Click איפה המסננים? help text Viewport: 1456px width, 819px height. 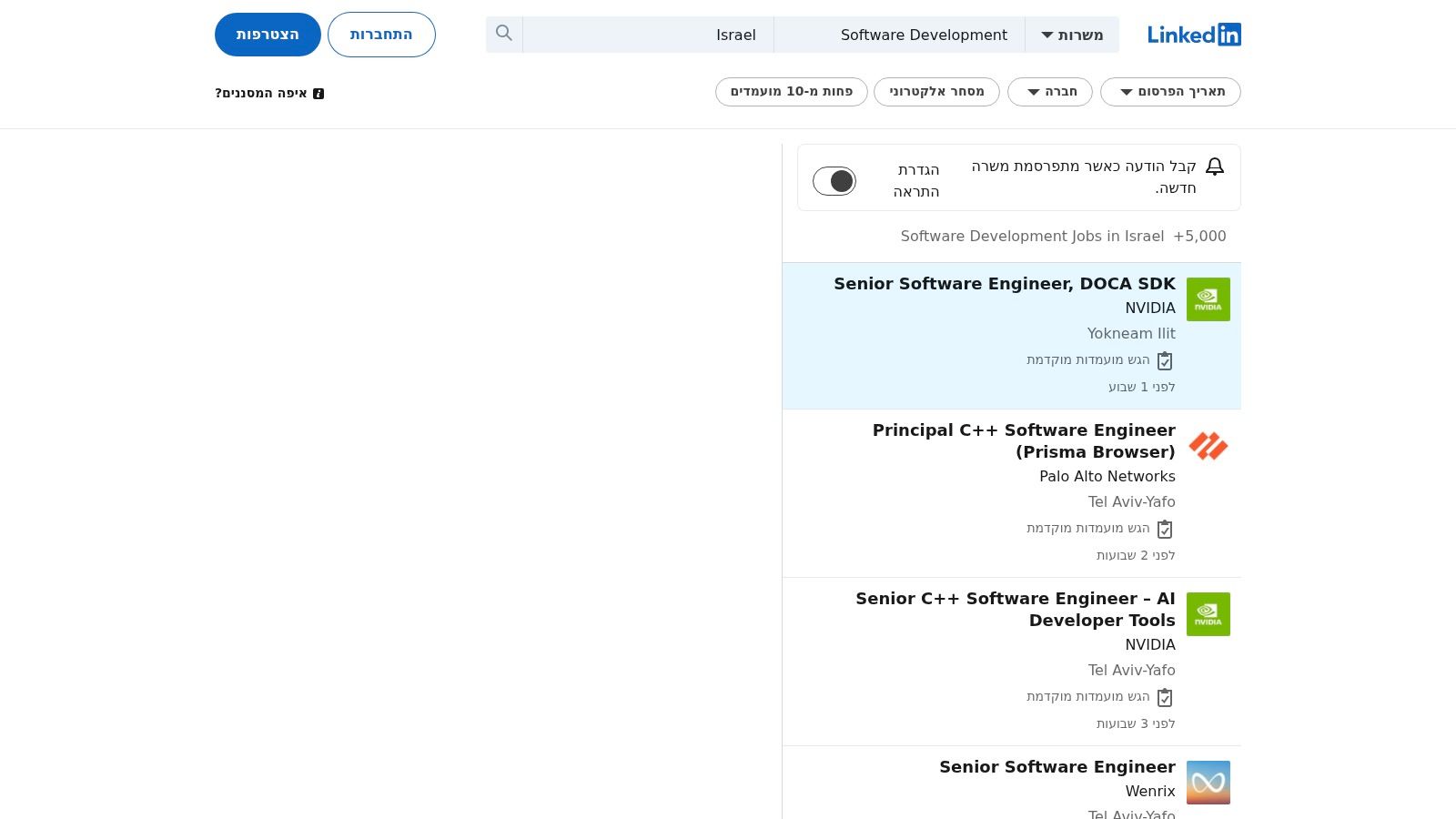point(261,93)
